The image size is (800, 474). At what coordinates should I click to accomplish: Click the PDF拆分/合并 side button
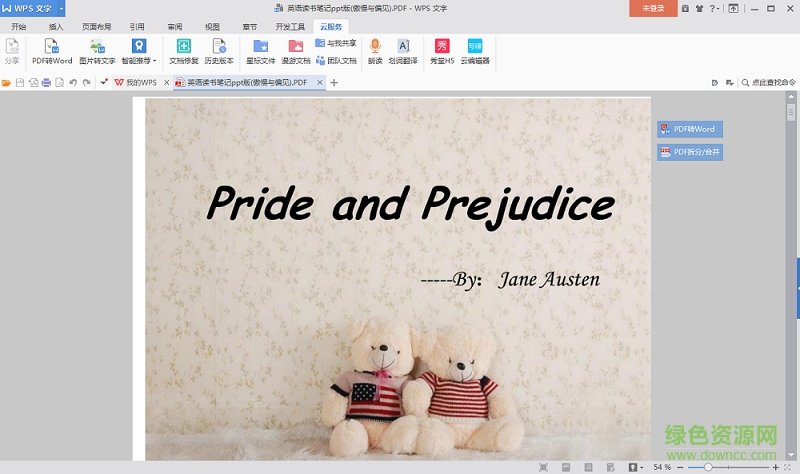(x=690, y=152)
